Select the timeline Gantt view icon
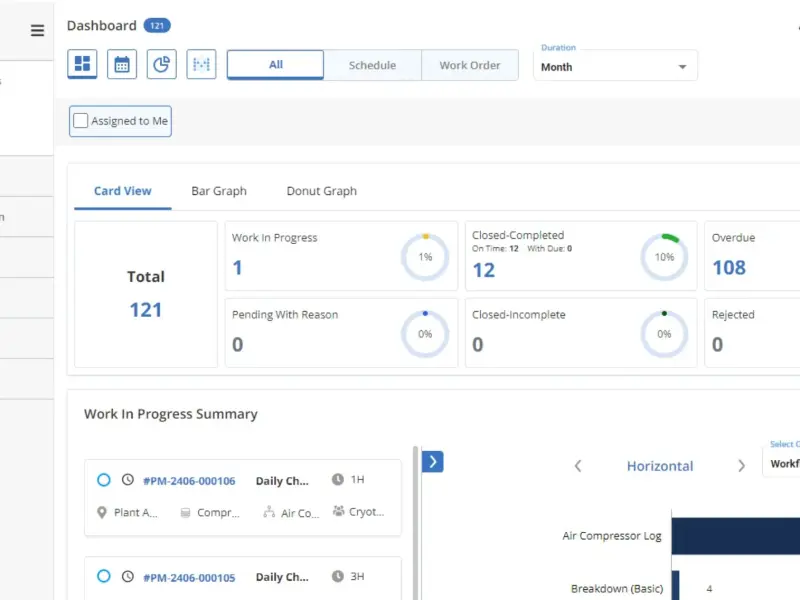 click(x=202, y=64)
